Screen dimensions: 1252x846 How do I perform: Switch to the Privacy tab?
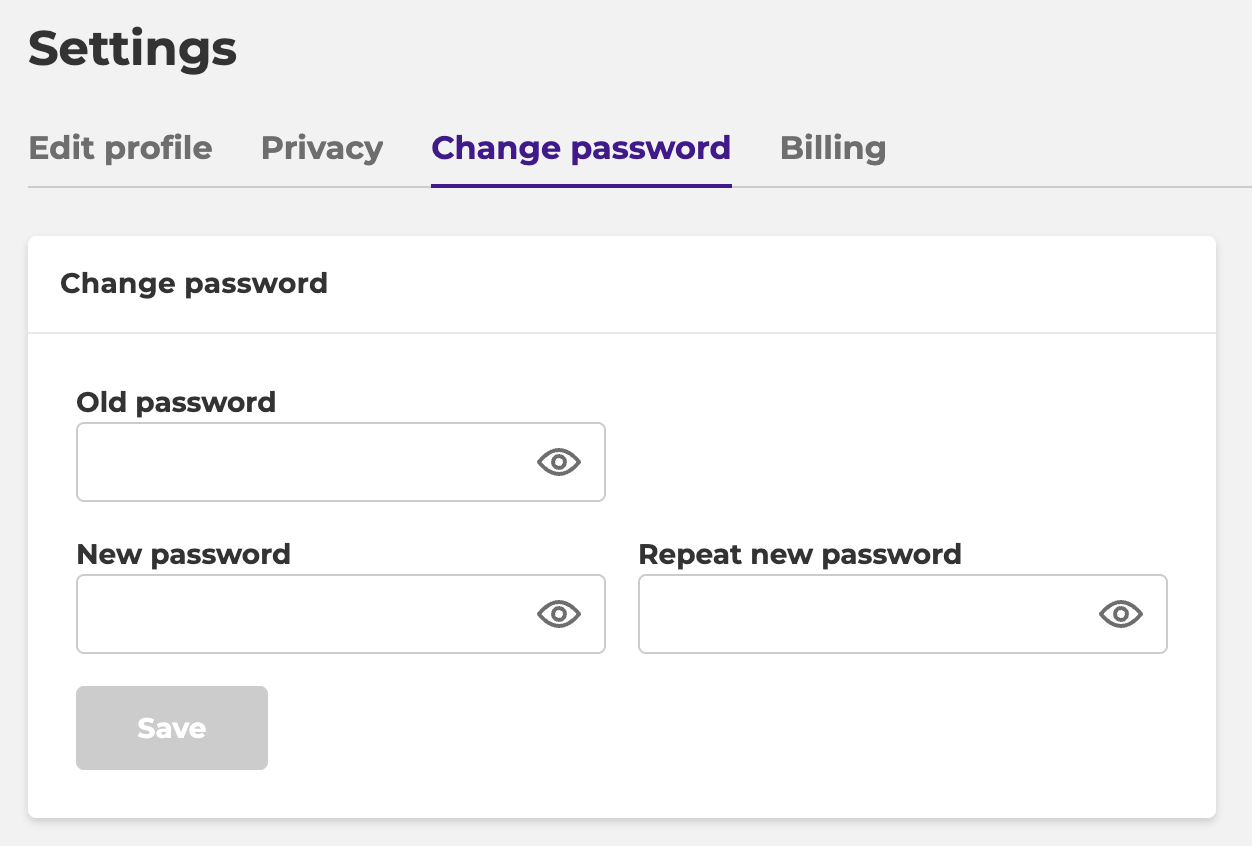[x=322, y=148]
